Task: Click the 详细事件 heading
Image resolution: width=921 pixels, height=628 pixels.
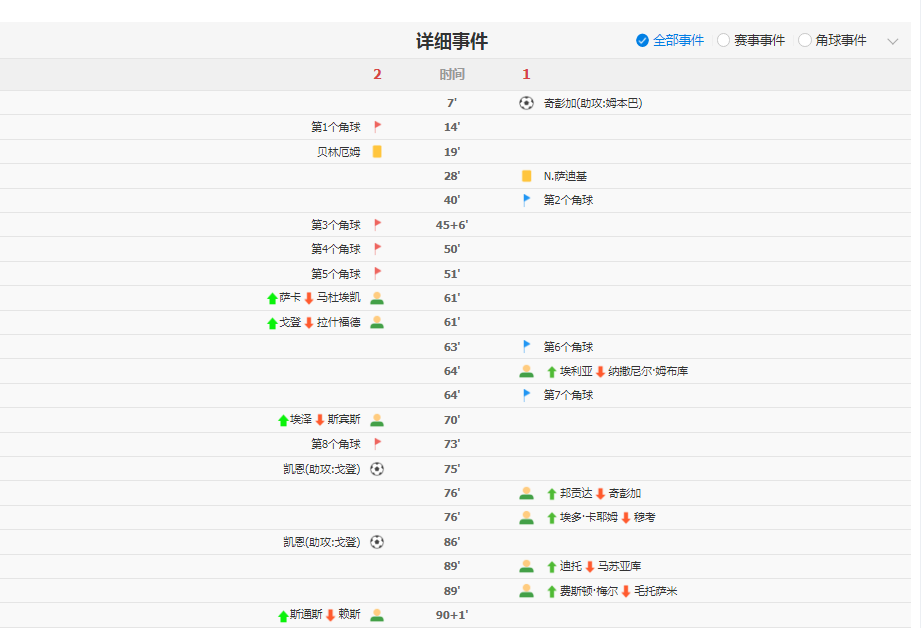Action: [452, 41]
